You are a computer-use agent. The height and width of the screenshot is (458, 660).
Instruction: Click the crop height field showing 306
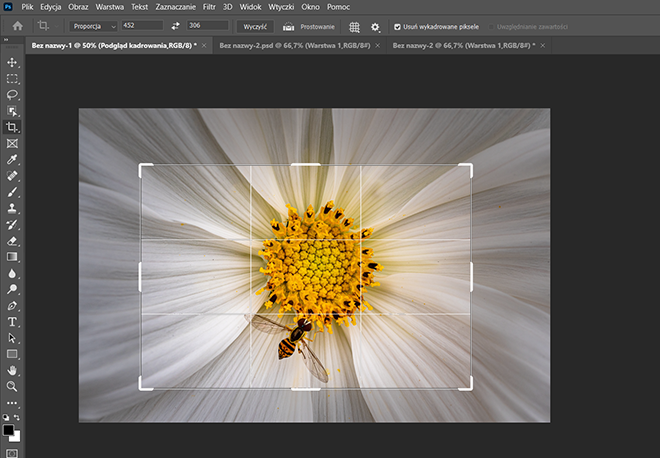tap(208, 25)
